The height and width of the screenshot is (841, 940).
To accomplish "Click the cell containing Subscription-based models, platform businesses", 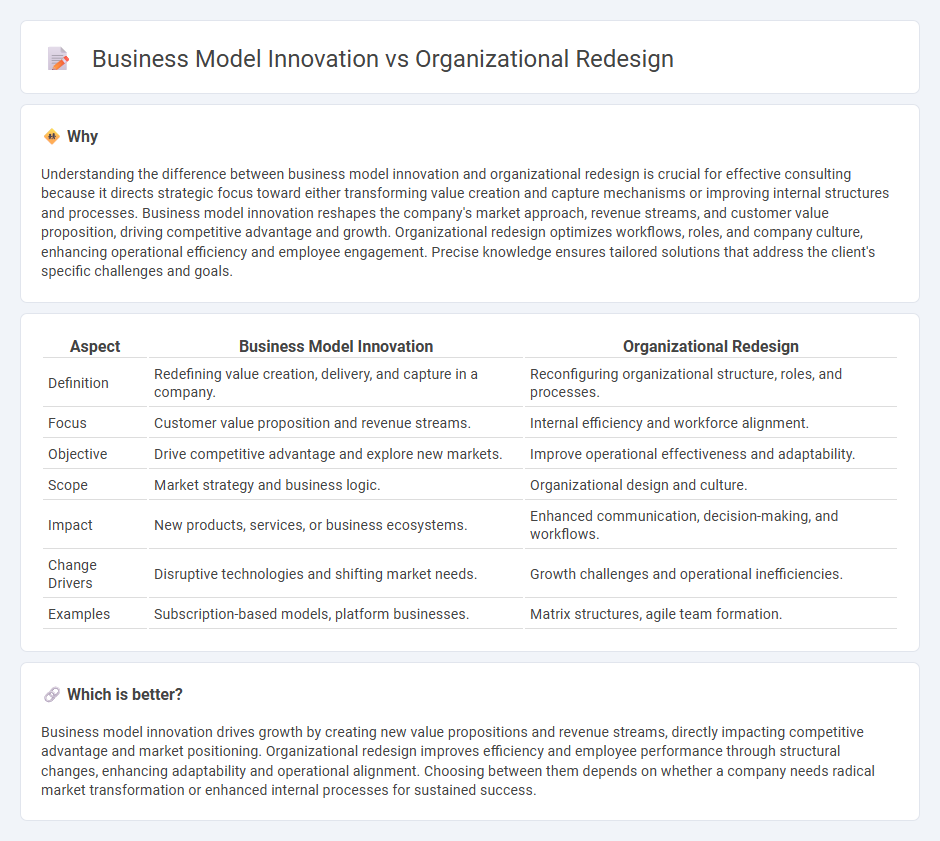I will click(310, 613).
